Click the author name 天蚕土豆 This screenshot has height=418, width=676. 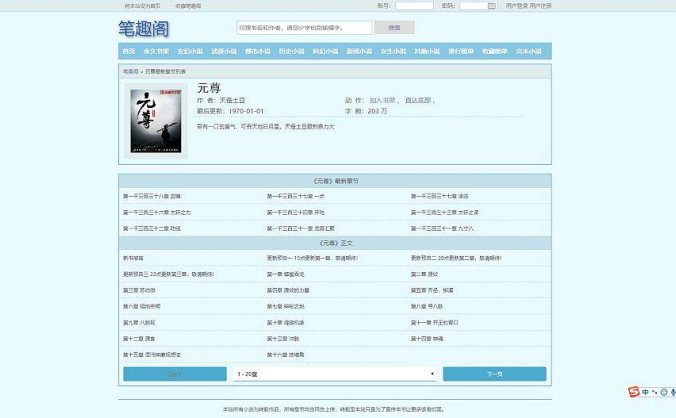click(232, 100)
